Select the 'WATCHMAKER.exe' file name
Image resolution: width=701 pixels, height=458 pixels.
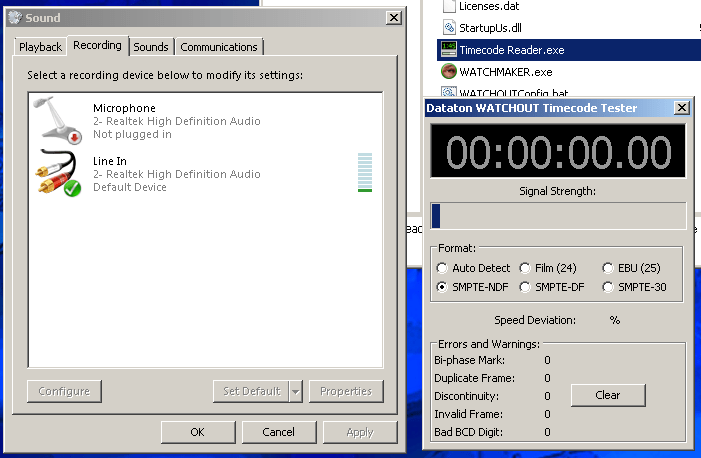[x=506, y=72]
